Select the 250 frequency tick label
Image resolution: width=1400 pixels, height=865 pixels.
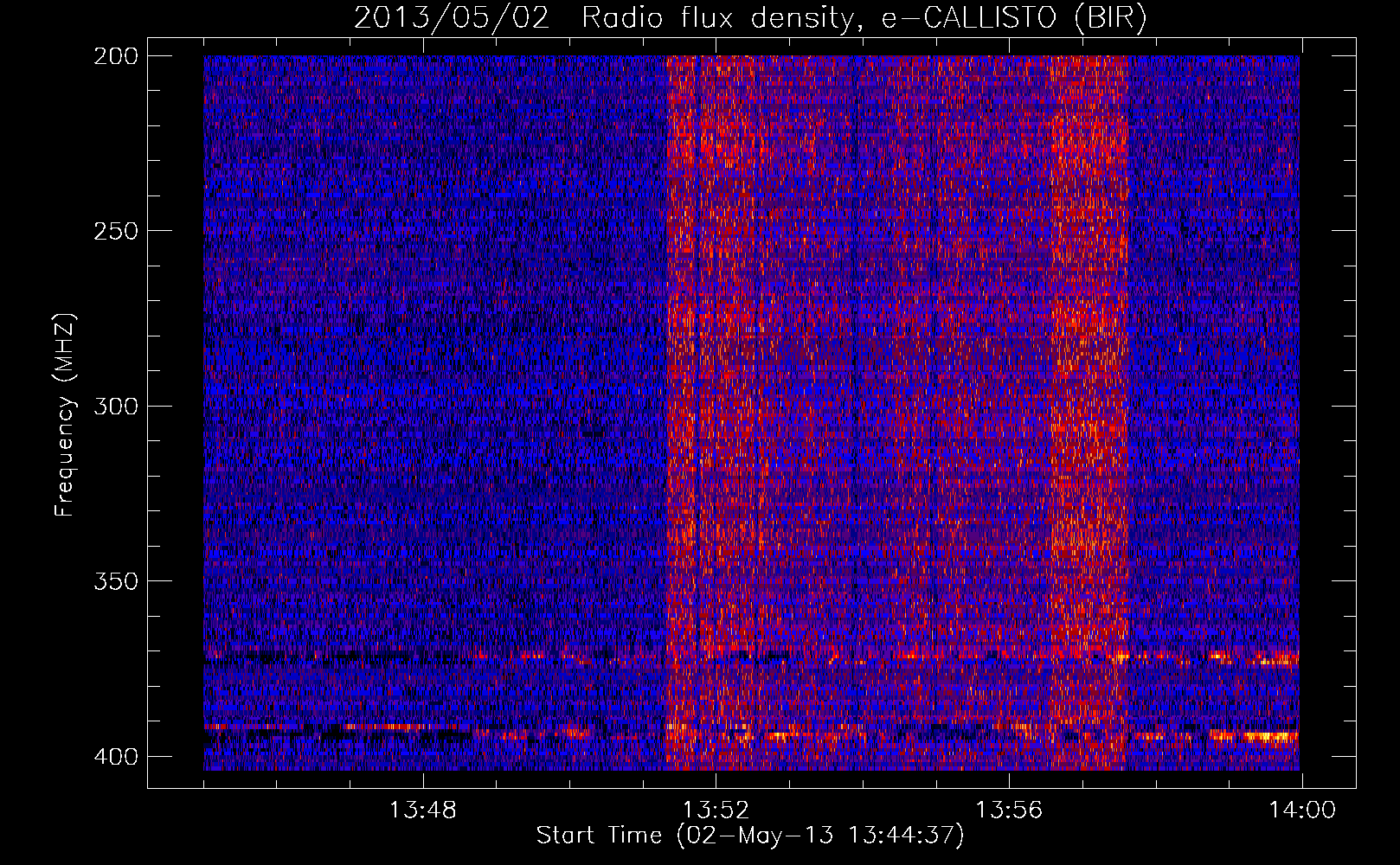pos(115,231)
